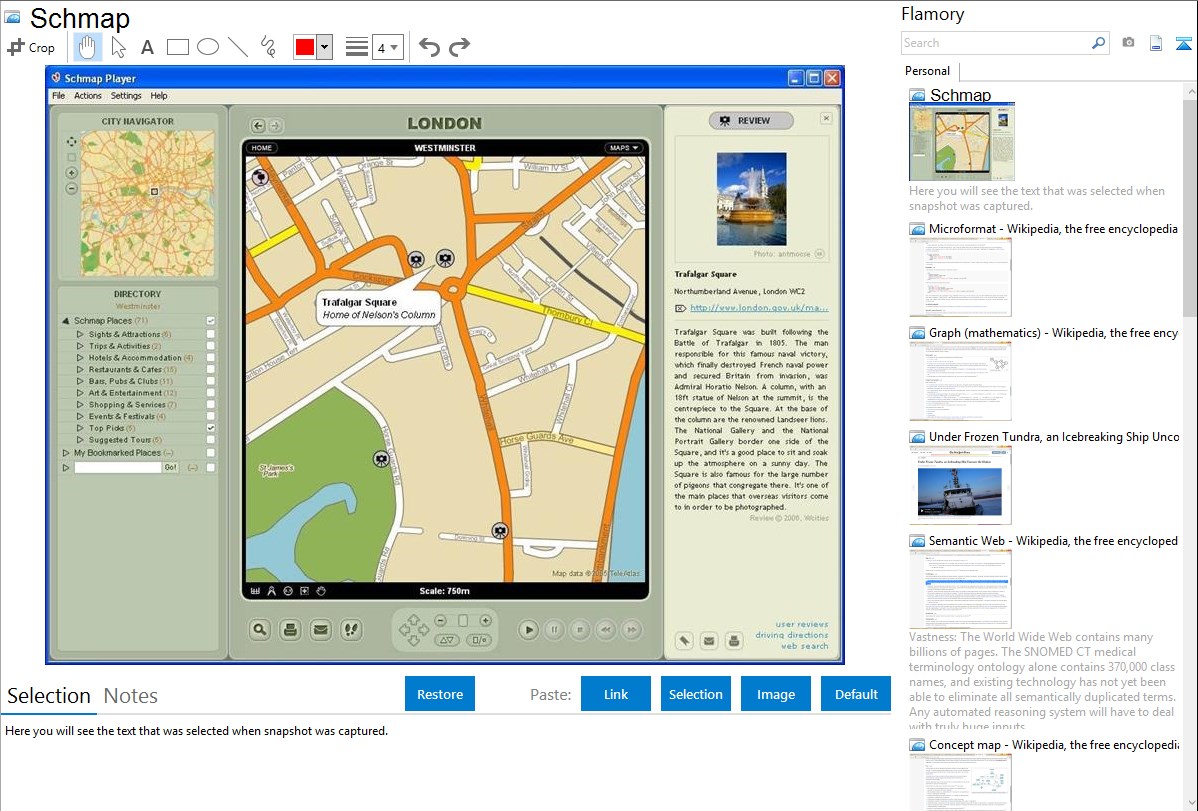1198x811 pixels.
Task: Zoom in using City Navigator plus button
Action: tap(72, 173)
